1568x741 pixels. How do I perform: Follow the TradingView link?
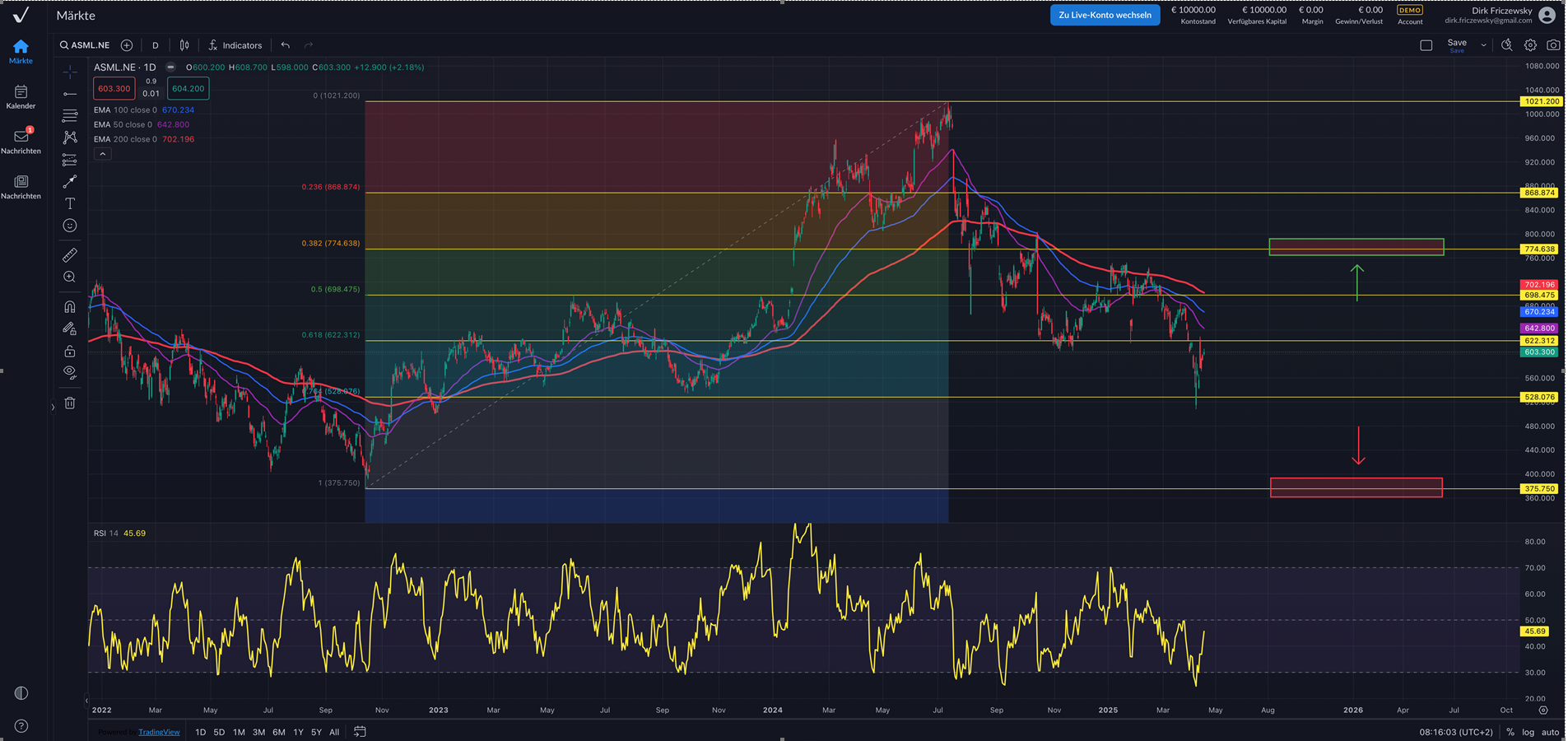tap(159, 732)
